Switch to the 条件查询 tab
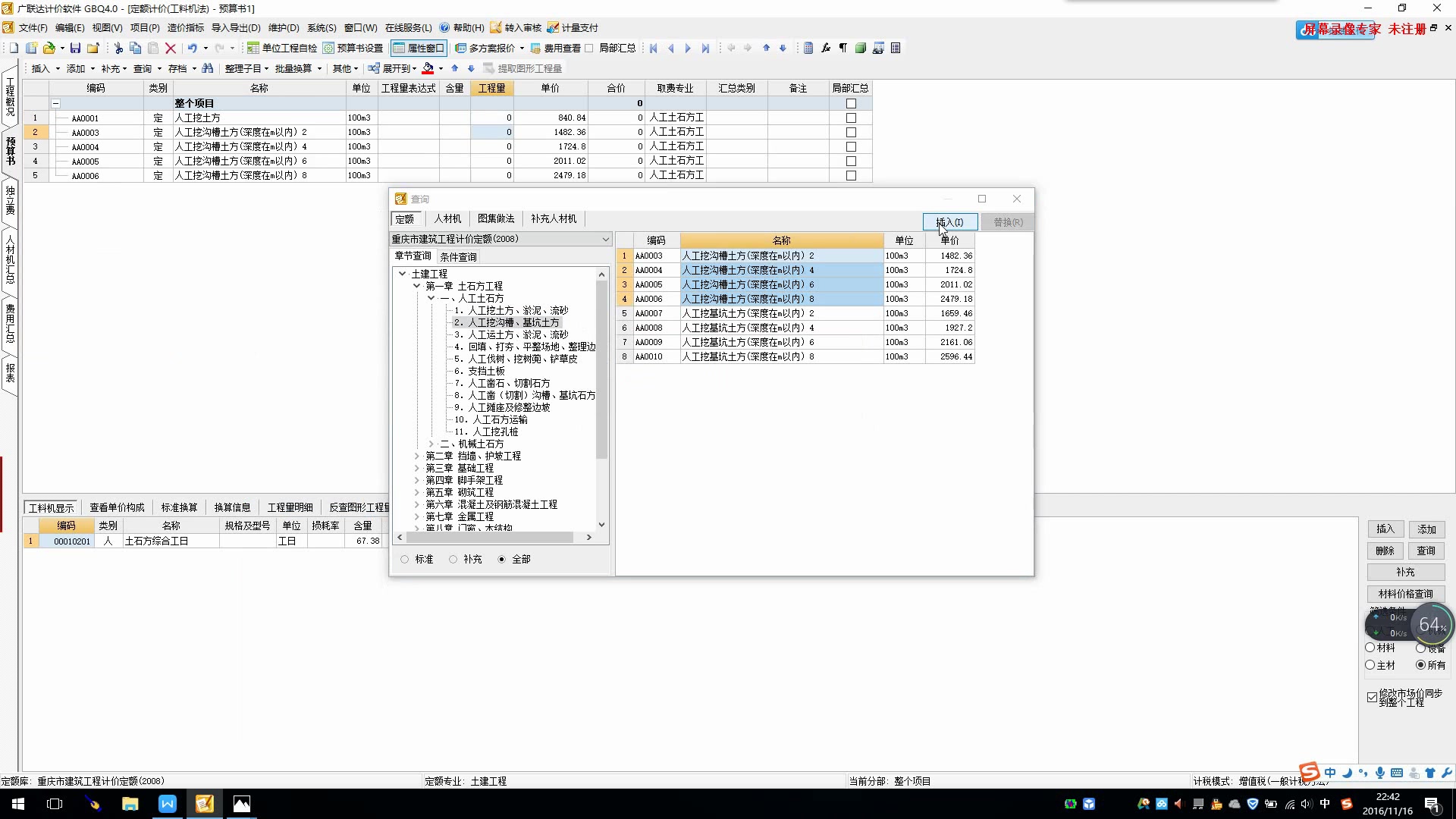The height and width of the screenshot is (819, 1456). pyautogui.click(x=458, y=257)
